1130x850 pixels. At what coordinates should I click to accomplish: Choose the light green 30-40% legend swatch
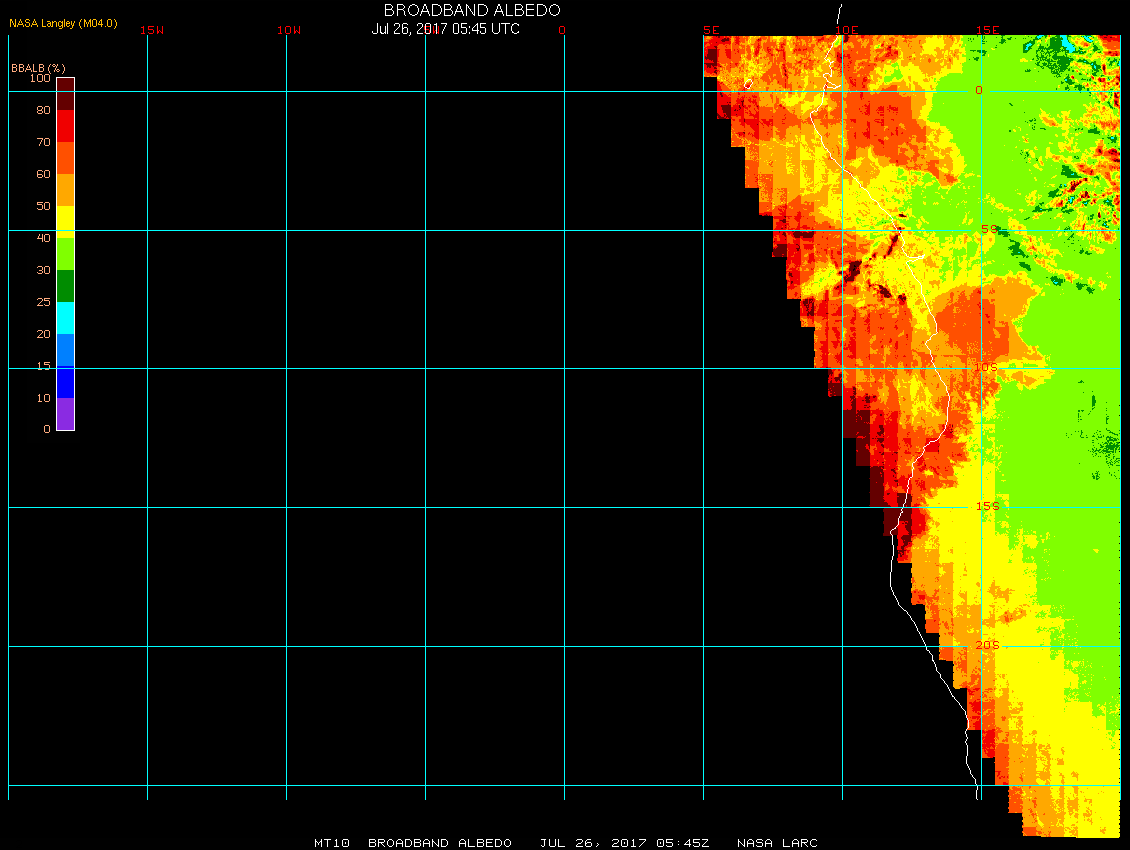tap(65, 253)
